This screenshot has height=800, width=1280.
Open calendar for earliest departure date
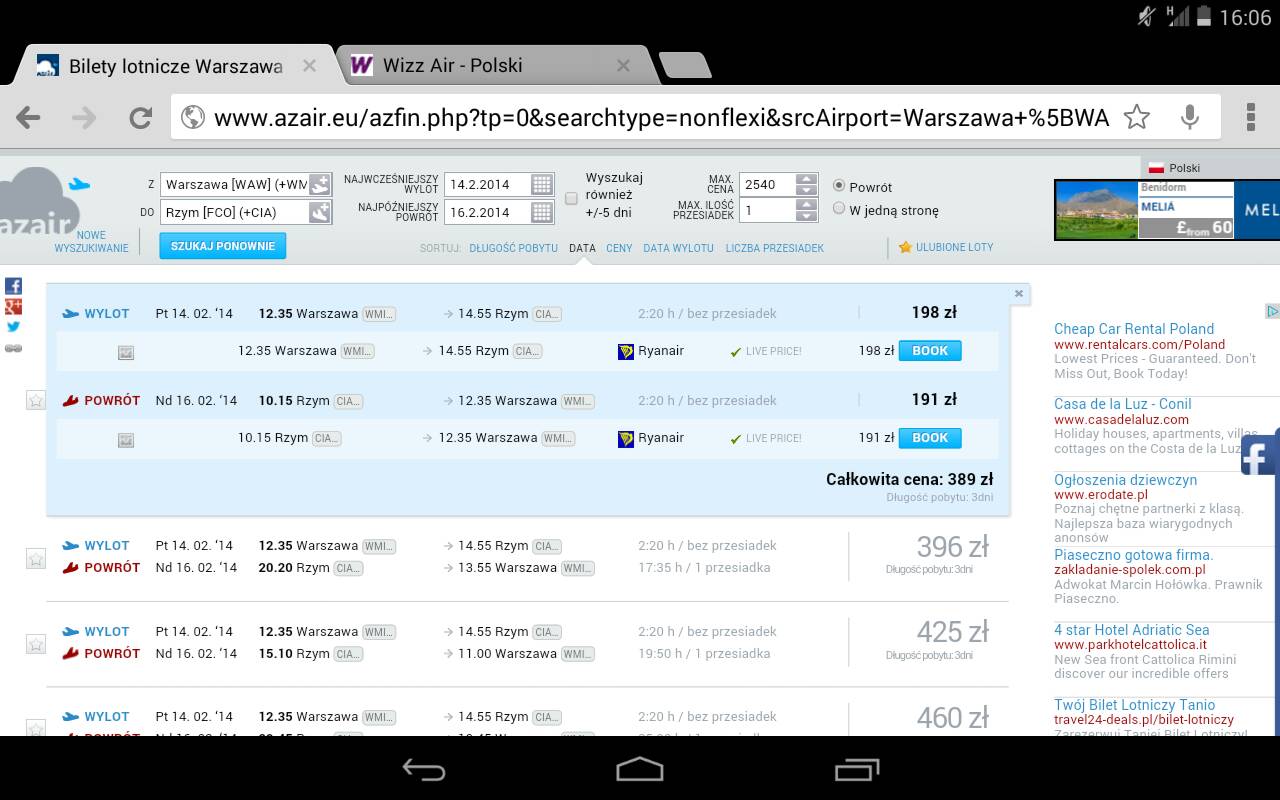point(541,184)
